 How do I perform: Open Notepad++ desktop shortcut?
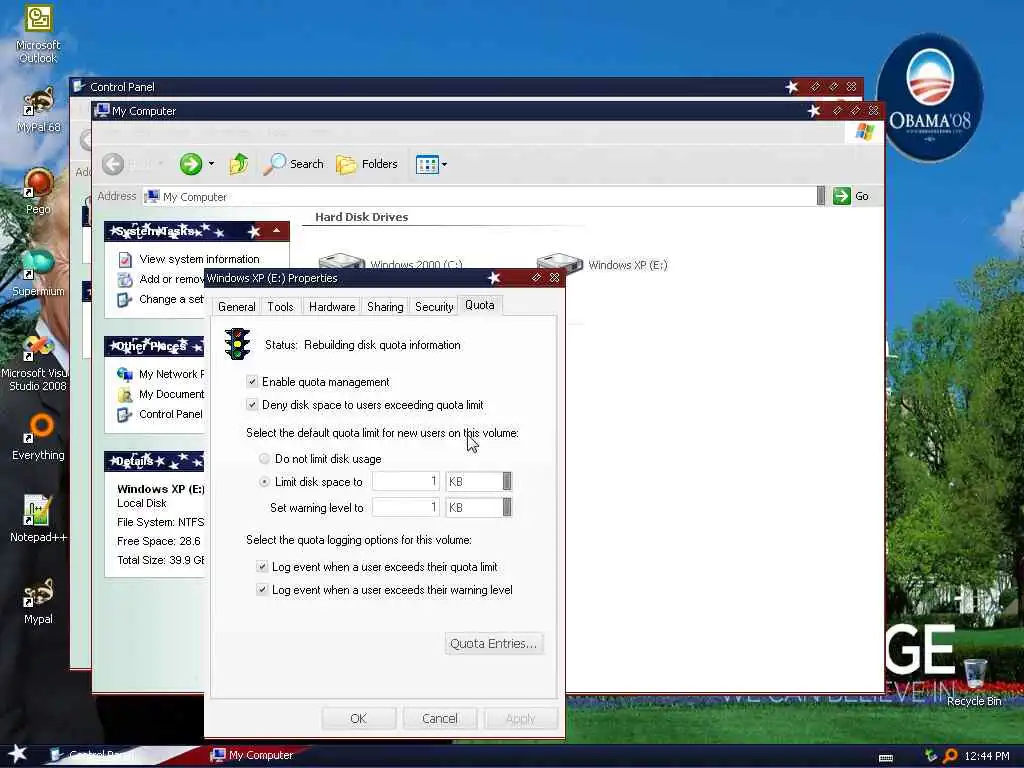[x=38, y=519]
